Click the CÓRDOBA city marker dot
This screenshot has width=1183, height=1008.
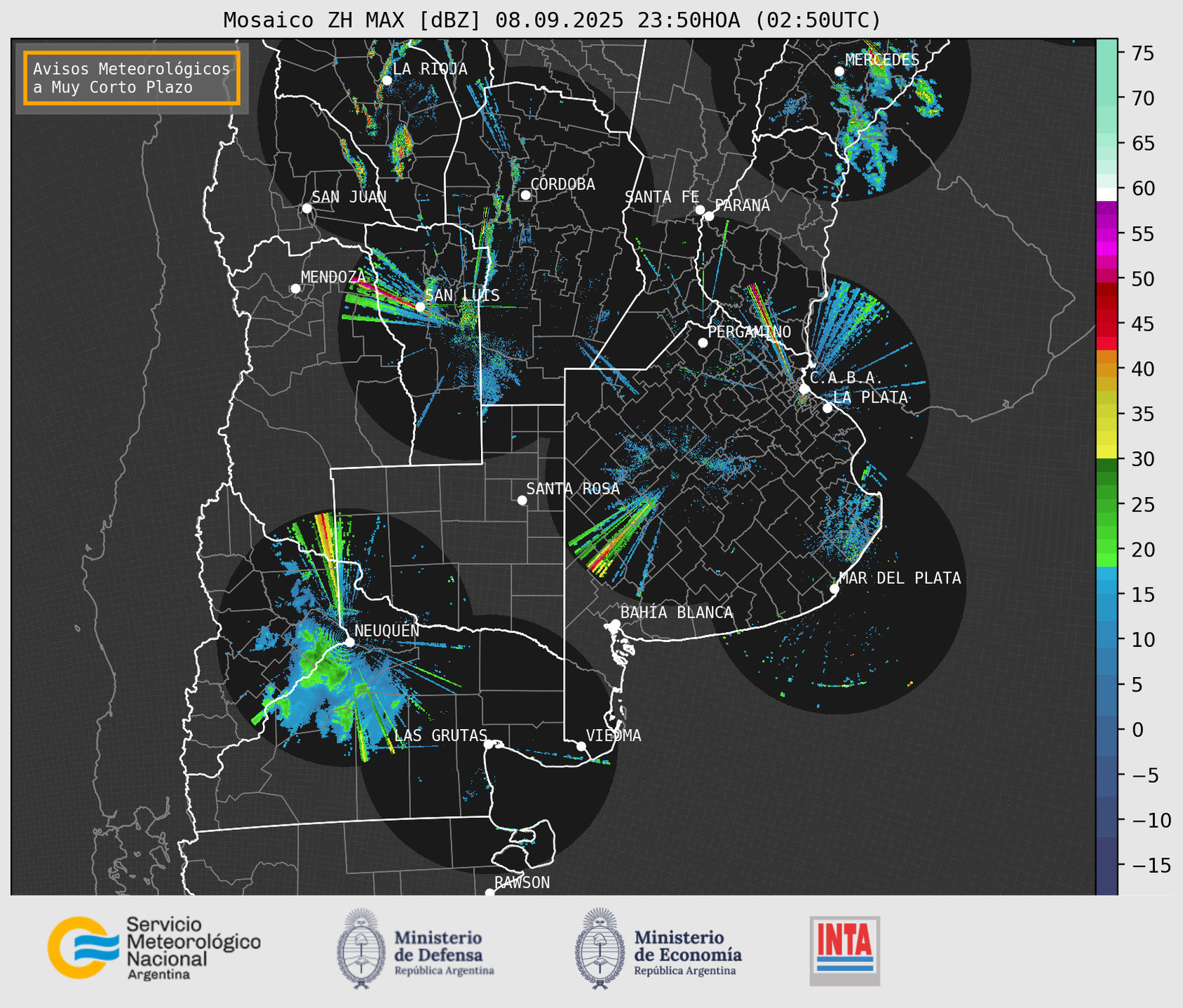coord(525,195)
